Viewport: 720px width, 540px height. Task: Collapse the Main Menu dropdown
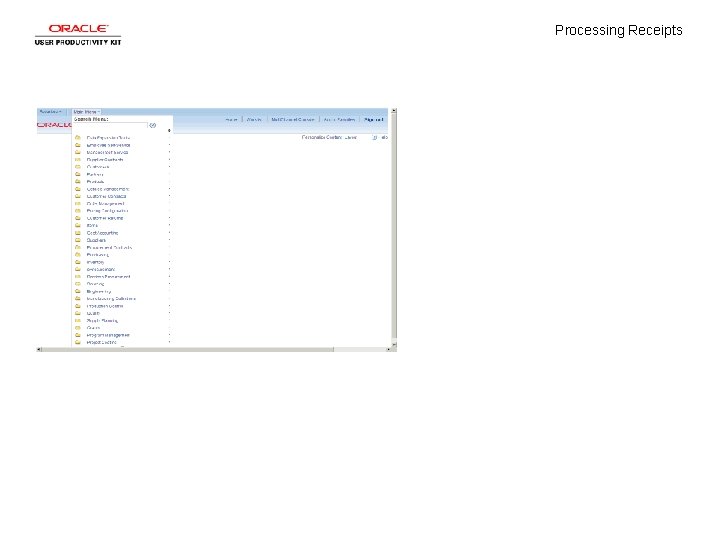point(86,112)
